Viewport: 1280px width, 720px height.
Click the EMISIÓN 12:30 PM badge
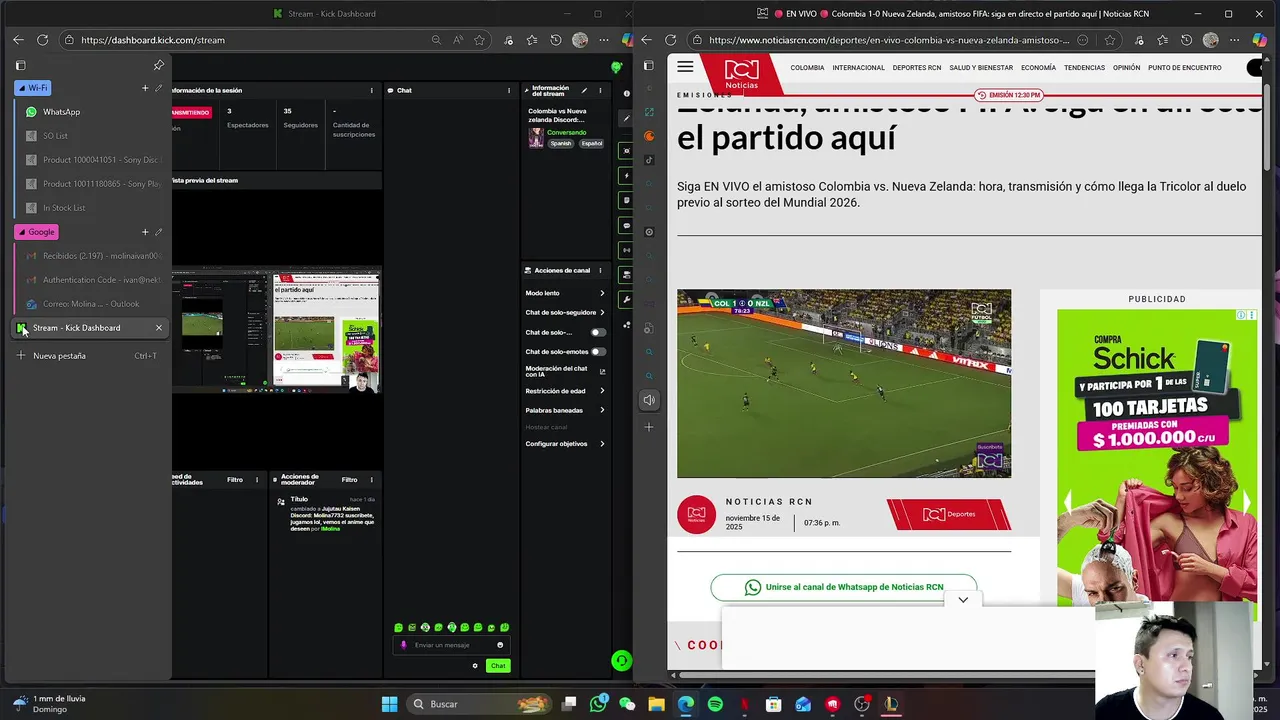(x=1008, y=95)
